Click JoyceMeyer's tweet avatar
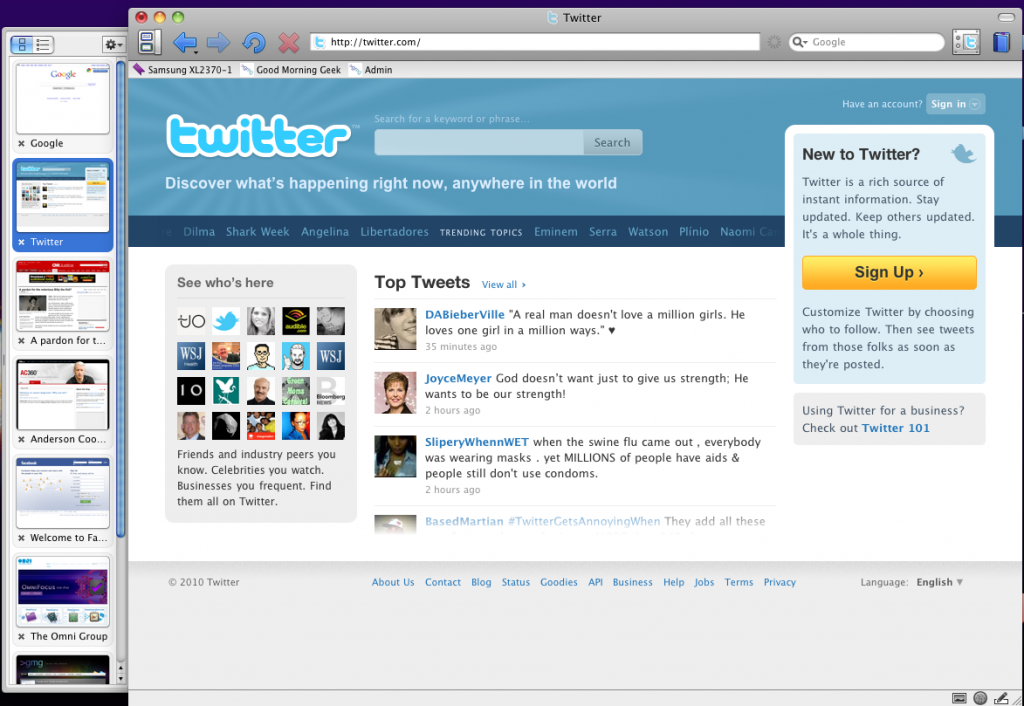The image size is (1024, 706). pyautogui.click(x=395, y=393)
